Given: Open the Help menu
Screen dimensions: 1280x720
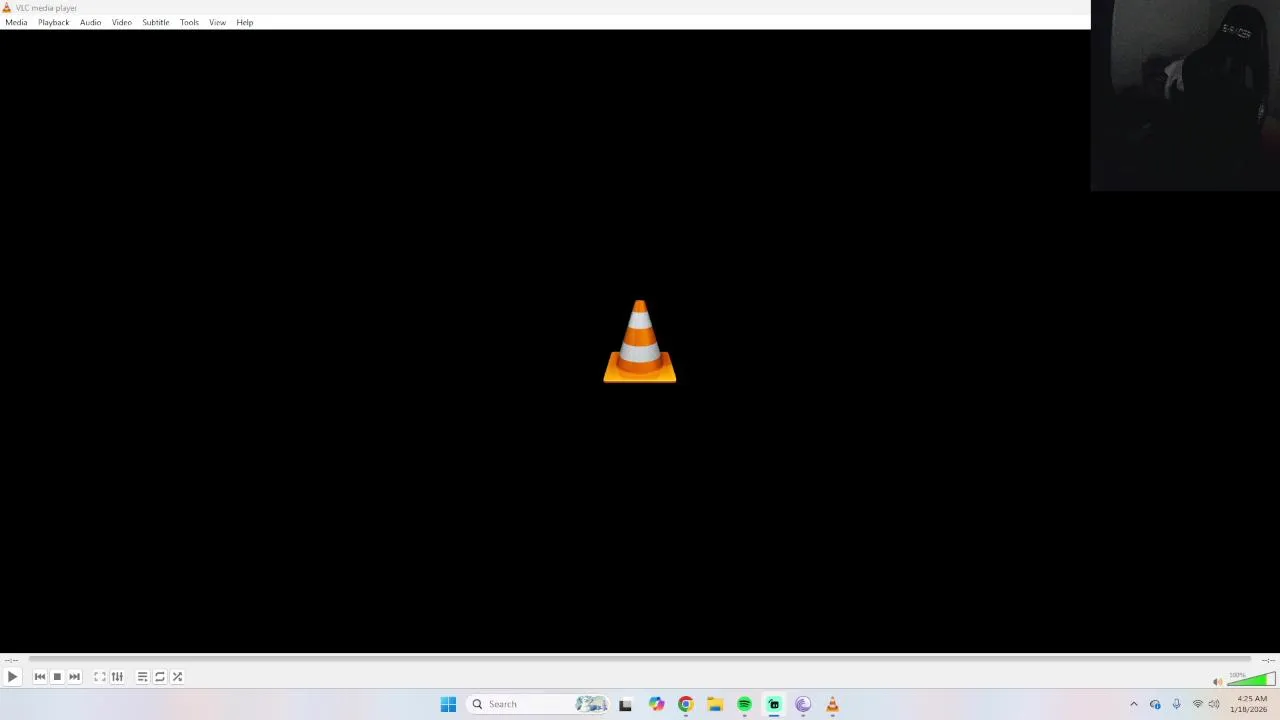Looking at the screenshot, I should pyautogui.click(x=245, y=22).
